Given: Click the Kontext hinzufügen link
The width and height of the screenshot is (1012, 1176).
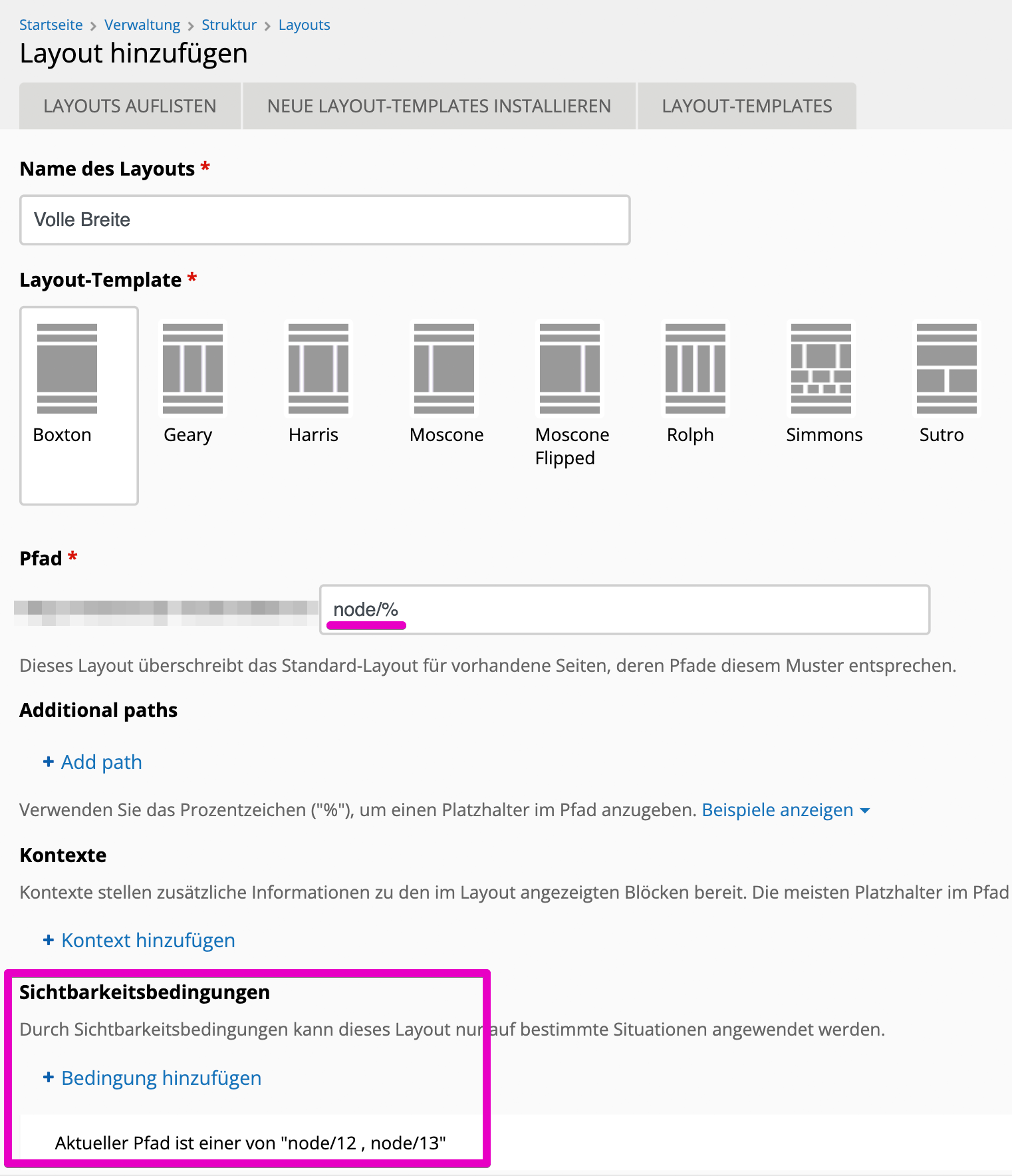Looking at the screenshot, I should tap(148, 940).
